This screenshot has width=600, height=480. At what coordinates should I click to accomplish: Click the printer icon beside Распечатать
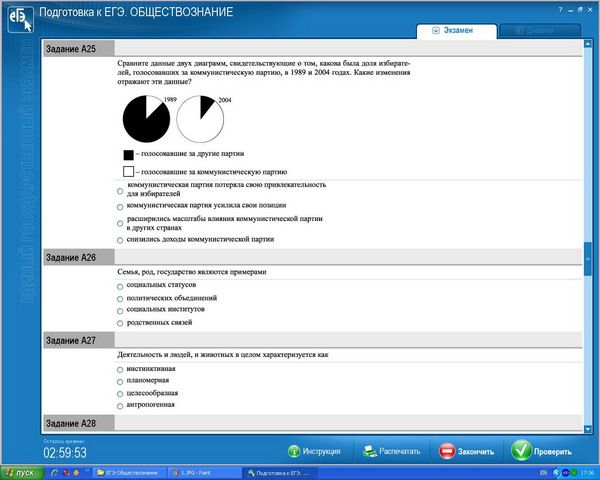pyautogui.click(x=369, y=451)
